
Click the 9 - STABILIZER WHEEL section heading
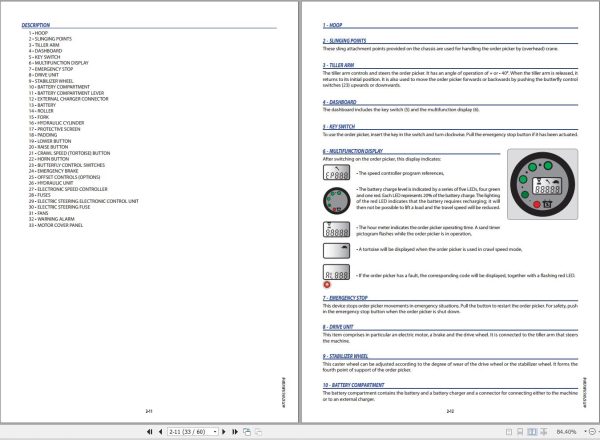[345, 356]
